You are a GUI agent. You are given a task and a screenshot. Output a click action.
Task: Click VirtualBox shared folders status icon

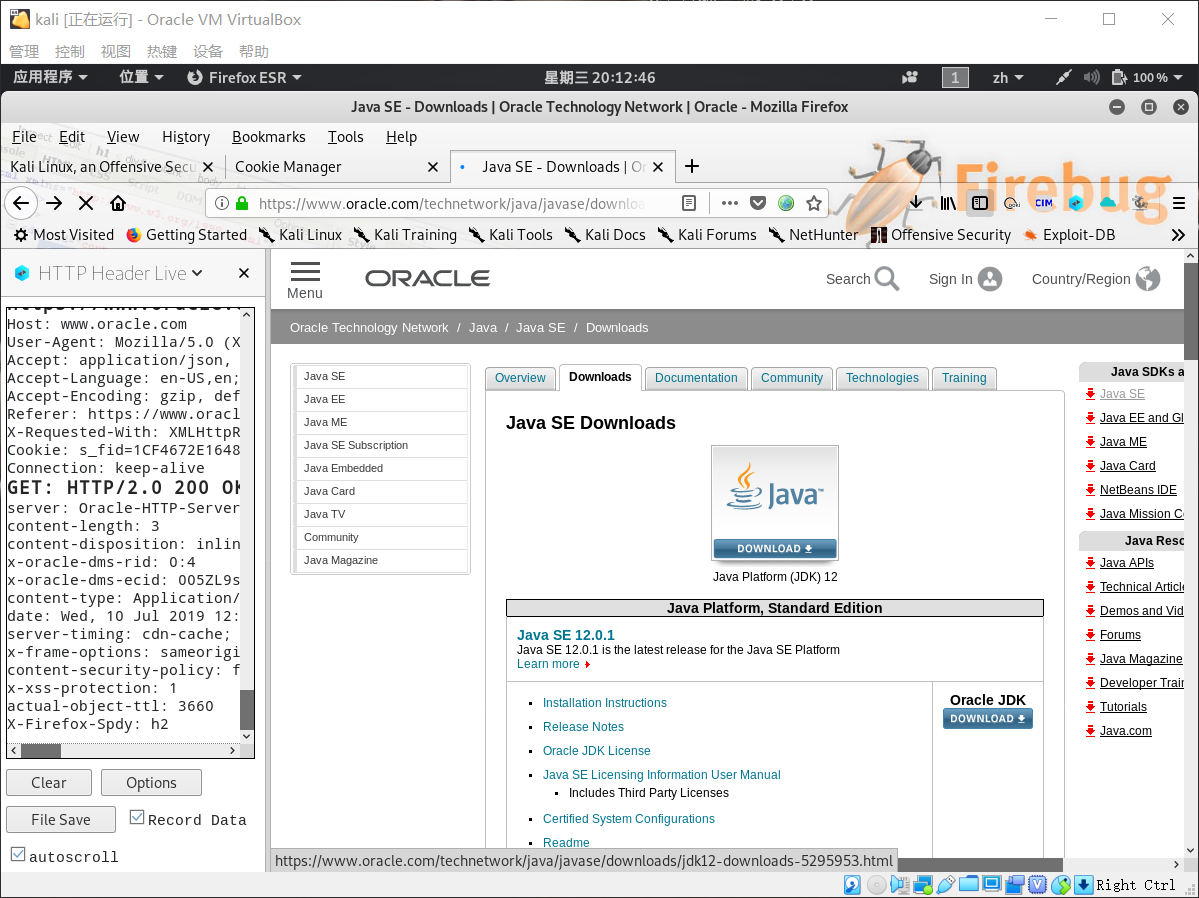click(968, 885)
